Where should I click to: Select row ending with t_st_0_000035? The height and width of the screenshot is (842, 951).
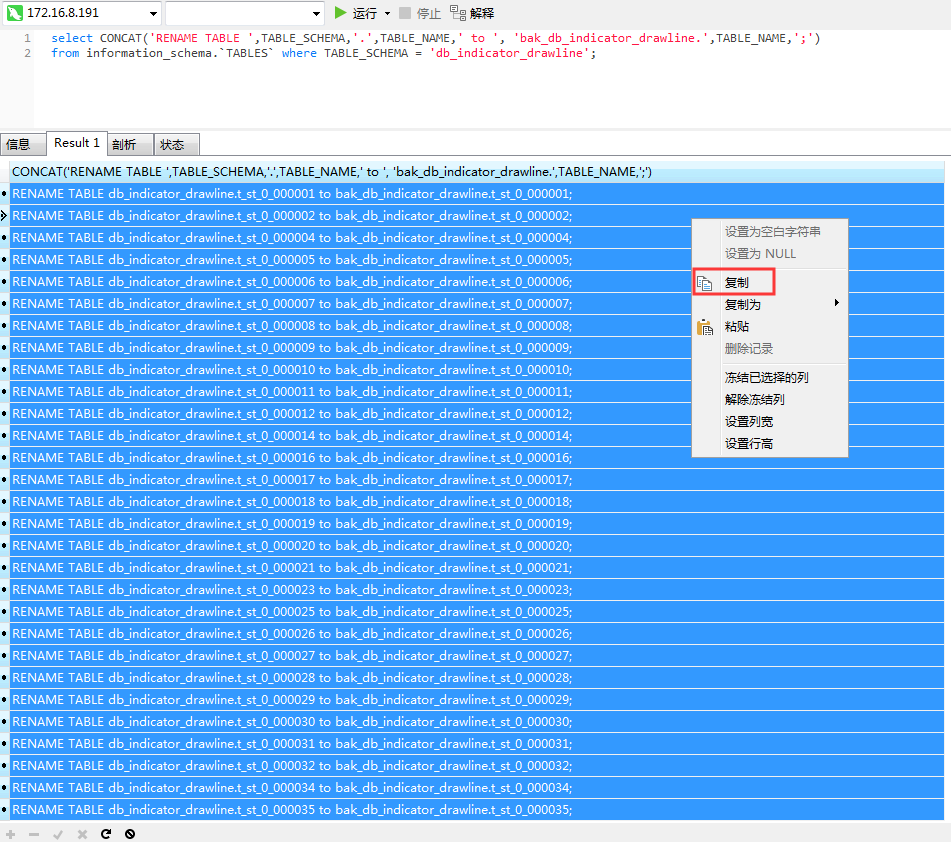pos(477,810)
